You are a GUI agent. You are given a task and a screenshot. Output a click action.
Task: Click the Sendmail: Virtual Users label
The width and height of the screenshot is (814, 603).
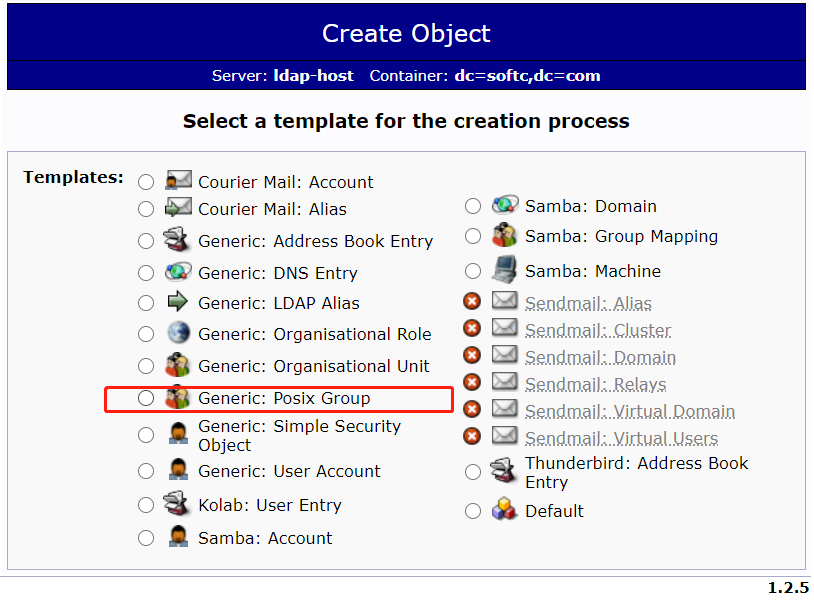pos(622,438)
